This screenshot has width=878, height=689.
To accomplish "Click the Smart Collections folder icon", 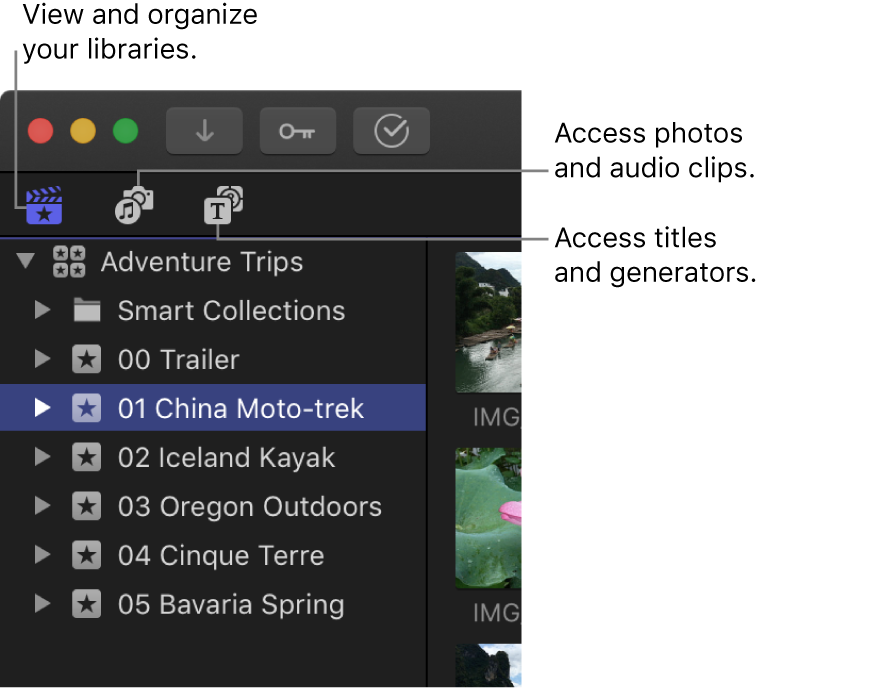I will click(x=87, y=310).
